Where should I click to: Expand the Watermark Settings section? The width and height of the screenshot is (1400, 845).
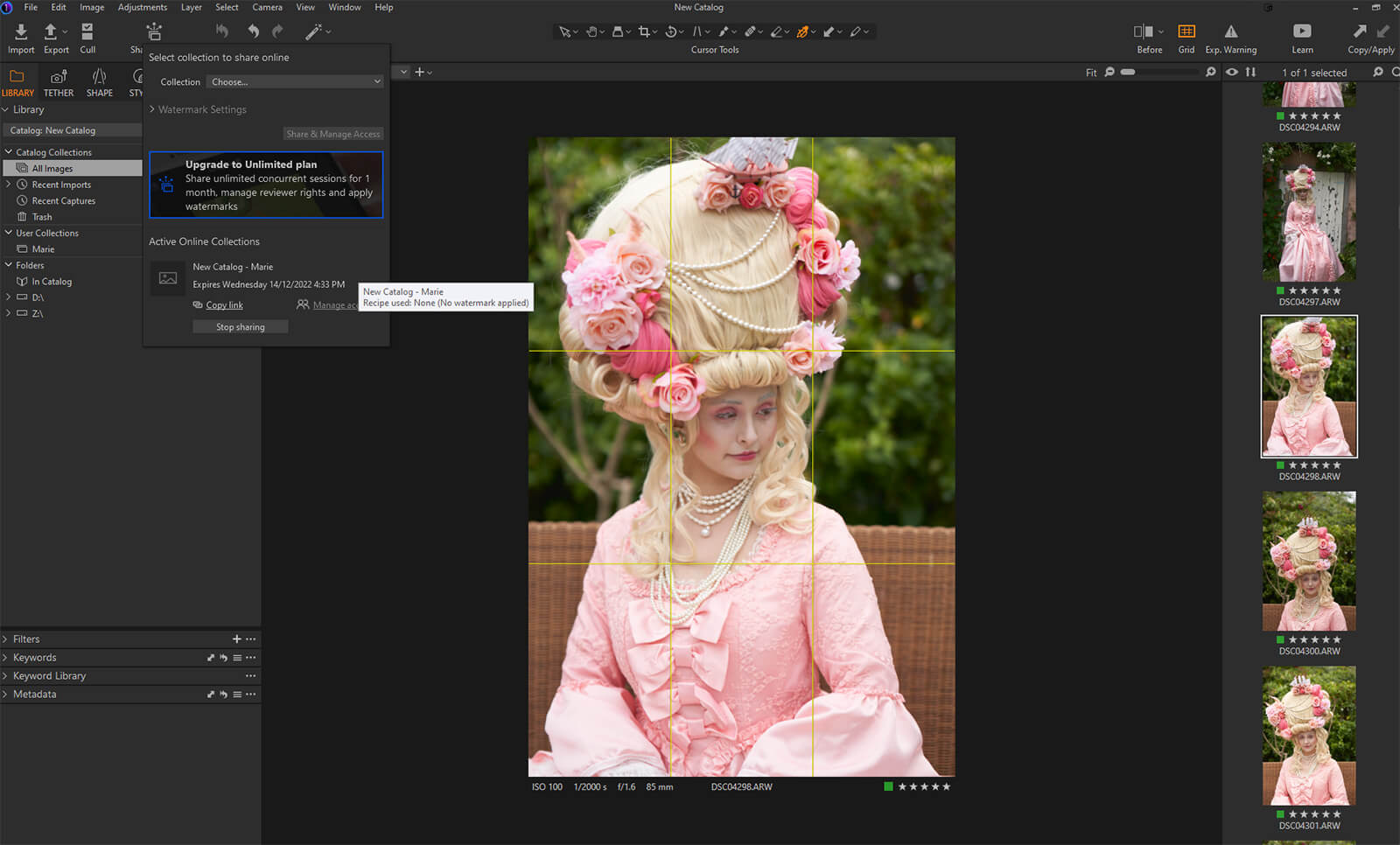[x=202, y=109]
